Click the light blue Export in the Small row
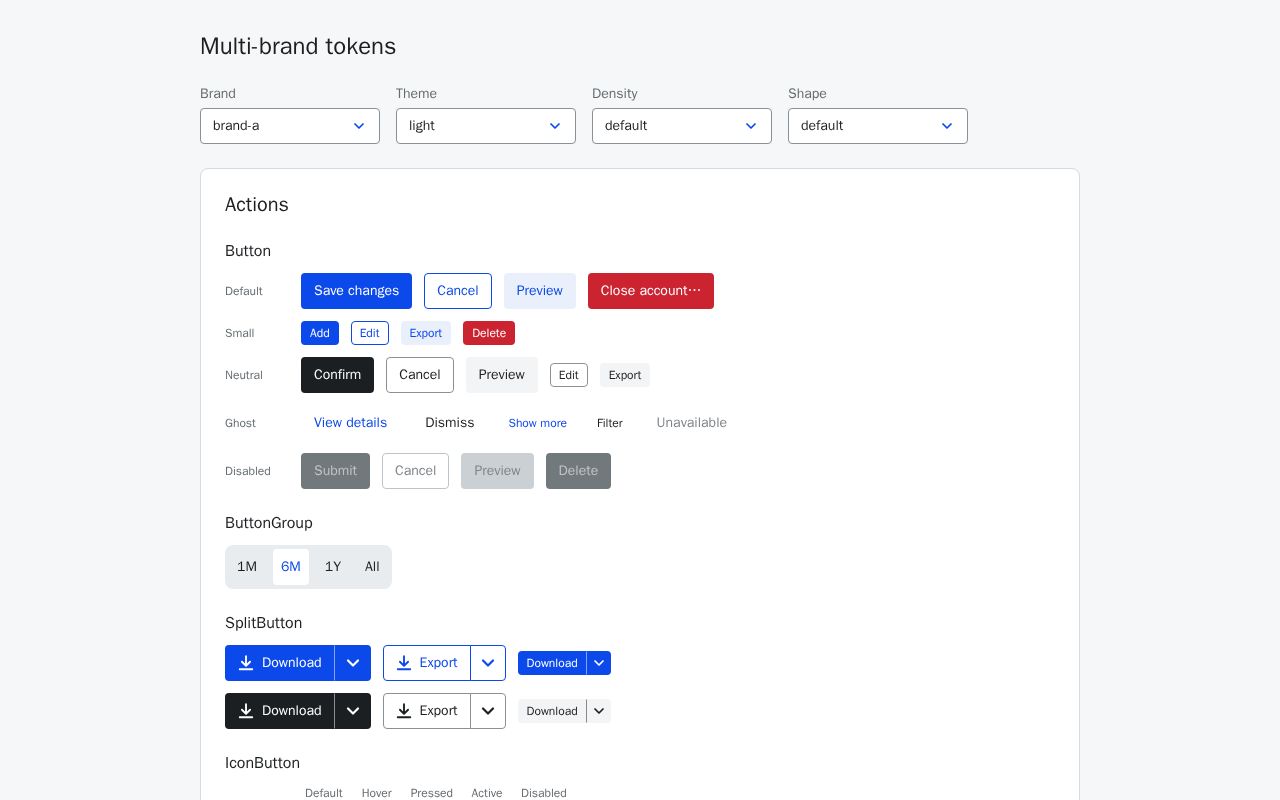 [426, 333]
